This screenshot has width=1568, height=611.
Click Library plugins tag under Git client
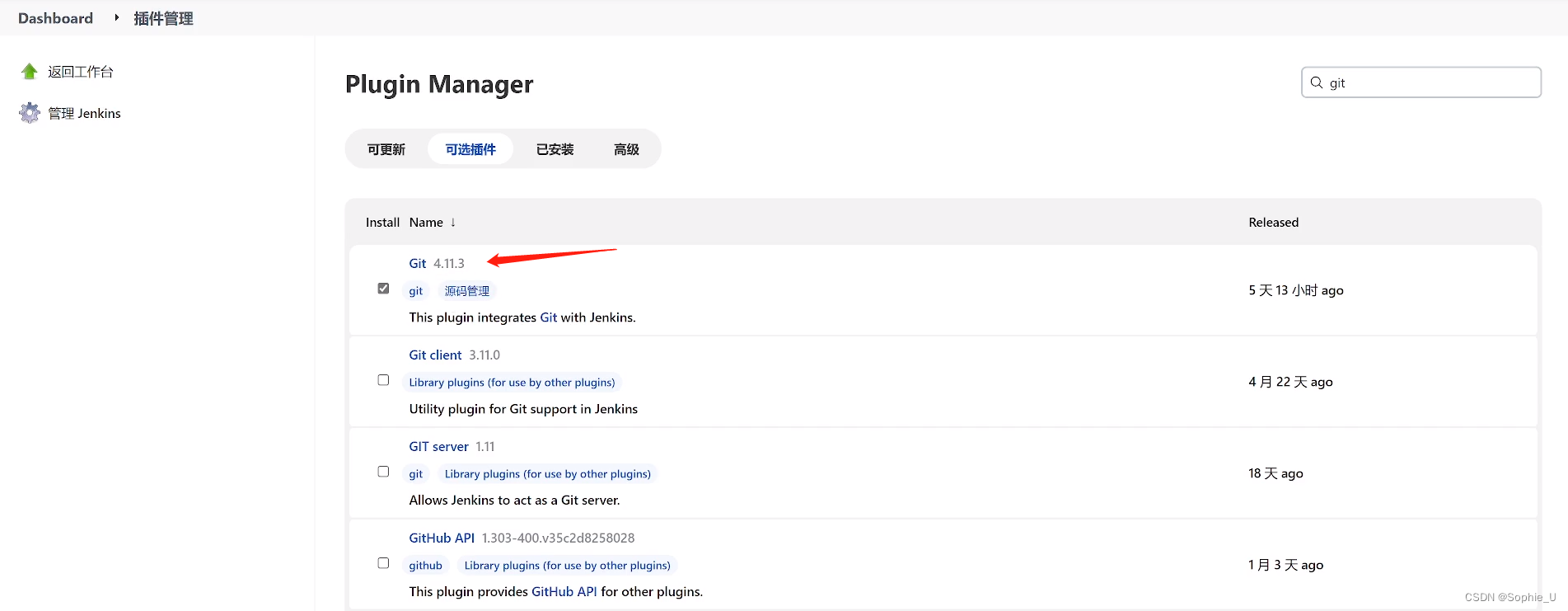point(512,383)
